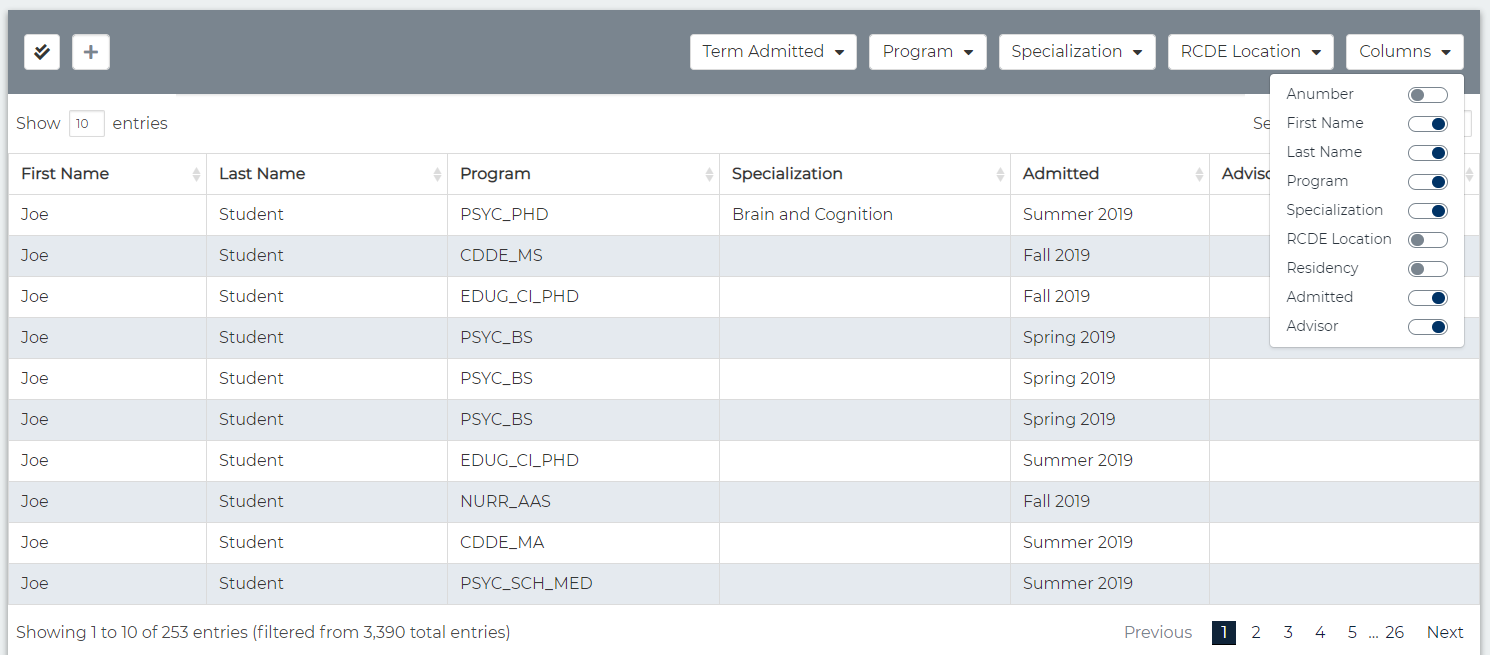Click the Show entries count field

point(86,124)
